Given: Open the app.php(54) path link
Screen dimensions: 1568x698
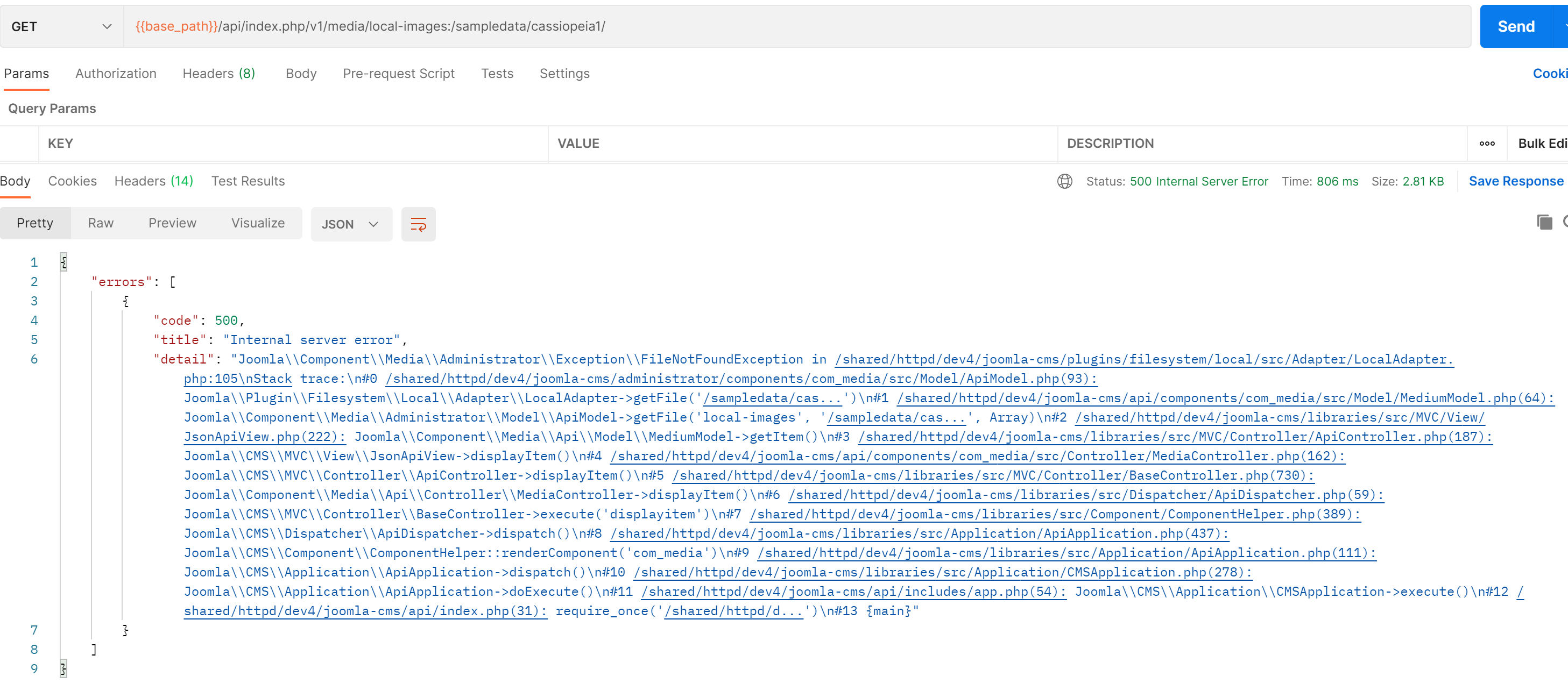Looking at the screenshot, I should pyautogui.click(x=853, y=592).
